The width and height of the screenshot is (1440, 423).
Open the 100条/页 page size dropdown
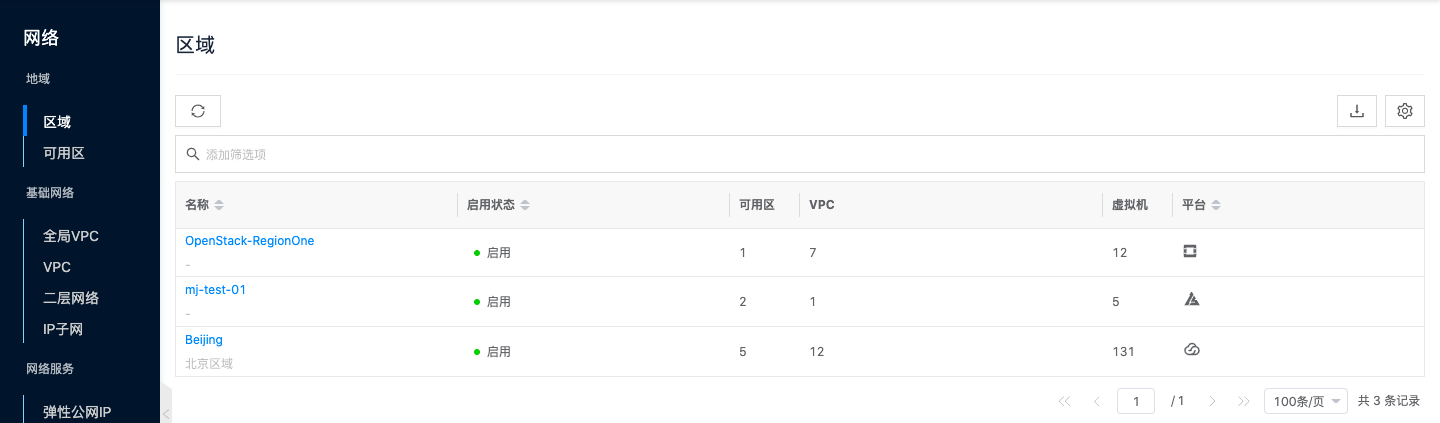1306,401
